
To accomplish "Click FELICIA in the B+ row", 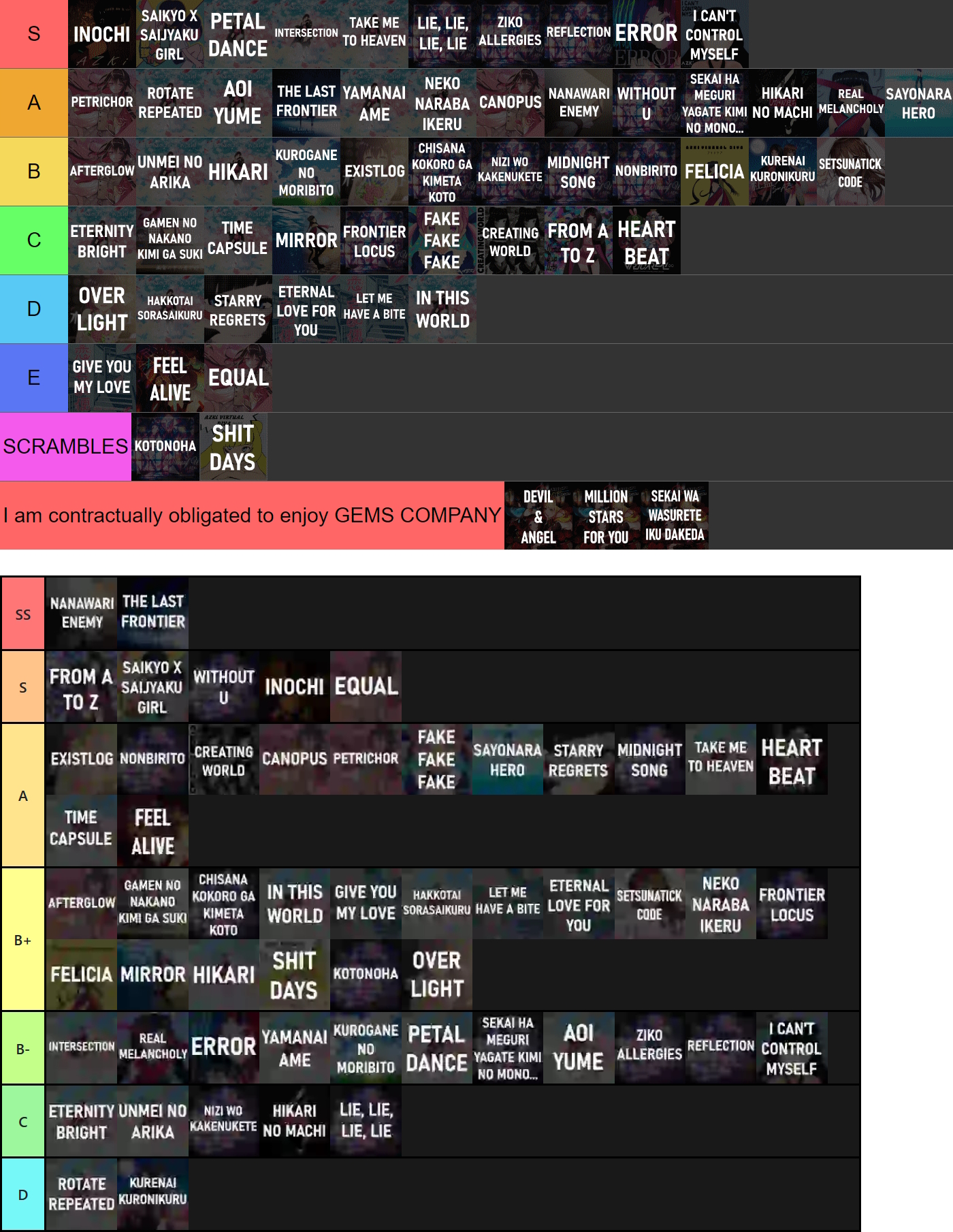I will pyautogui.click(x=82, y=975).
